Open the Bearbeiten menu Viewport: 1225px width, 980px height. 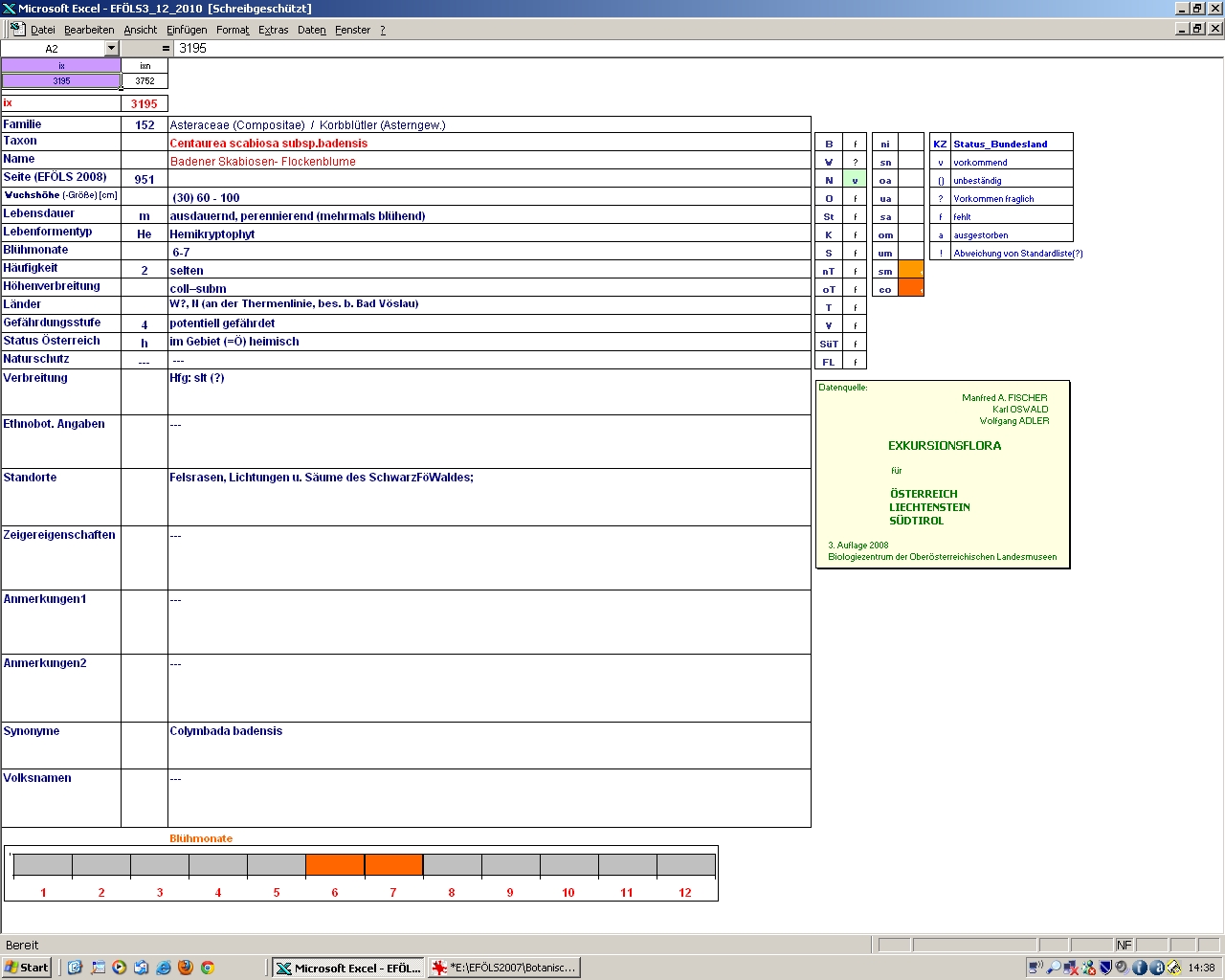(x=89, y=30)
